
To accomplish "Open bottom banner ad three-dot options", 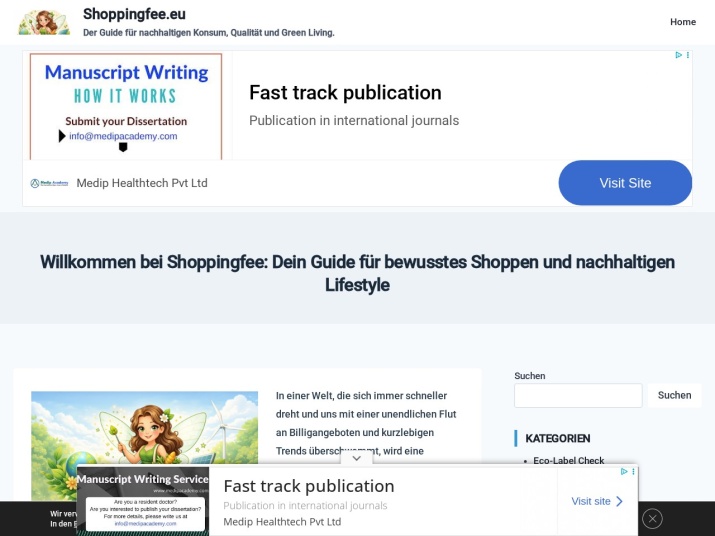I will (x=633, y=472).
